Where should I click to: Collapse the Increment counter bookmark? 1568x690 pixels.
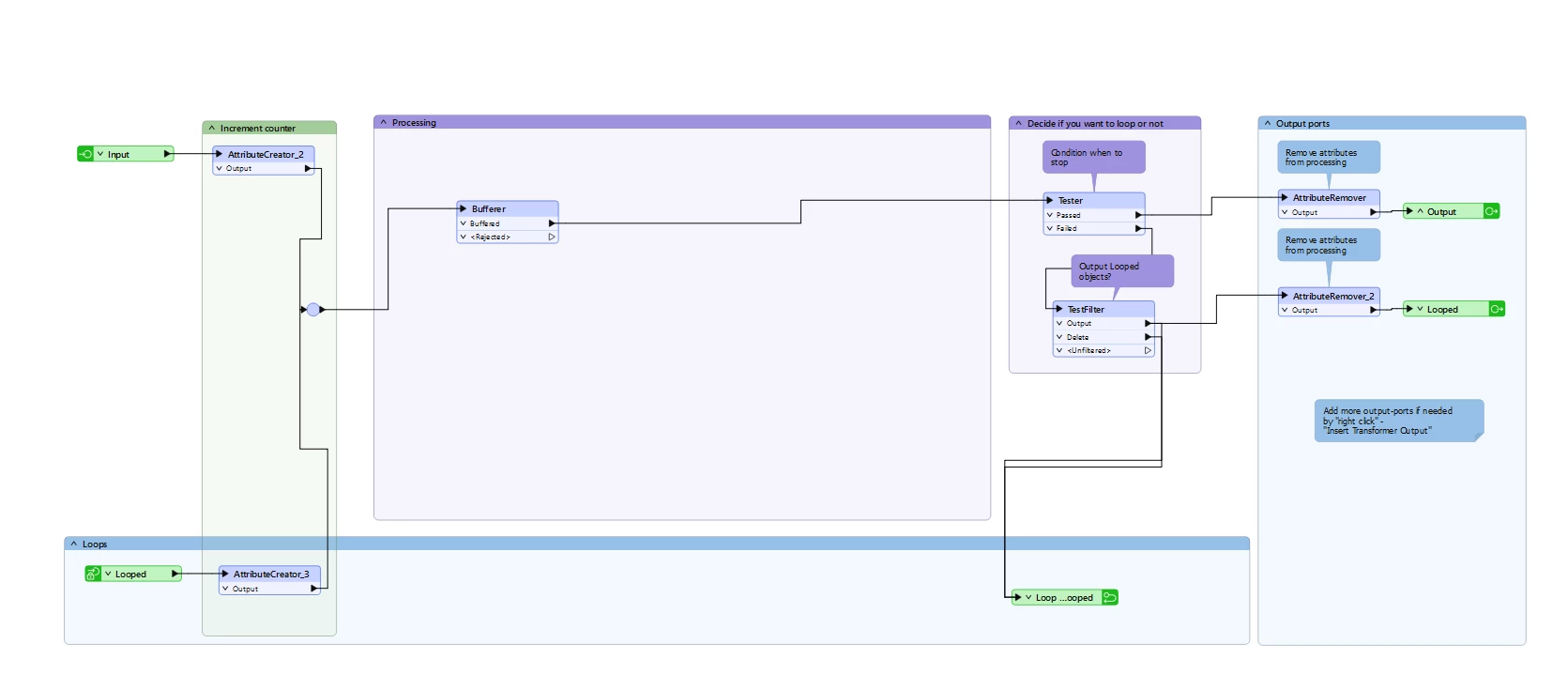pyautogui.click(x=212, y=128)
